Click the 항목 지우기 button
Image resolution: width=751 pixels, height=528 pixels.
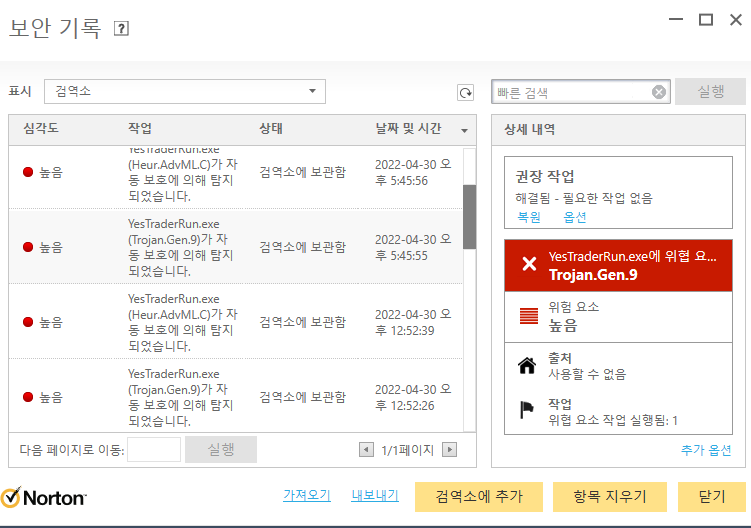click(610, 496)
